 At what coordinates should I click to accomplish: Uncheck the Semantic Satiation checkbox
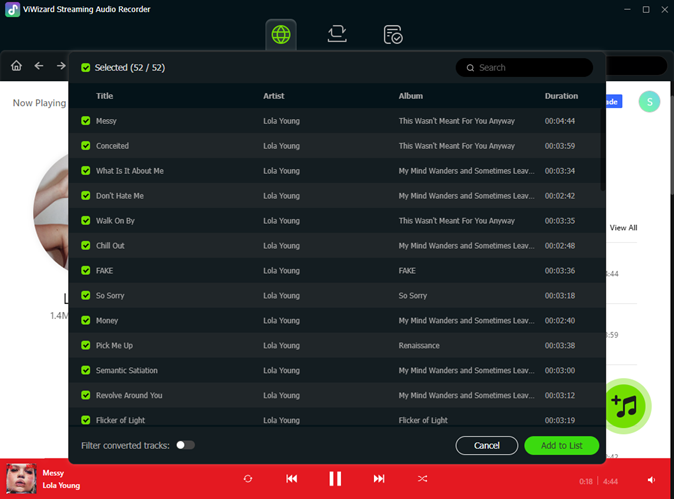coord(86,370)
